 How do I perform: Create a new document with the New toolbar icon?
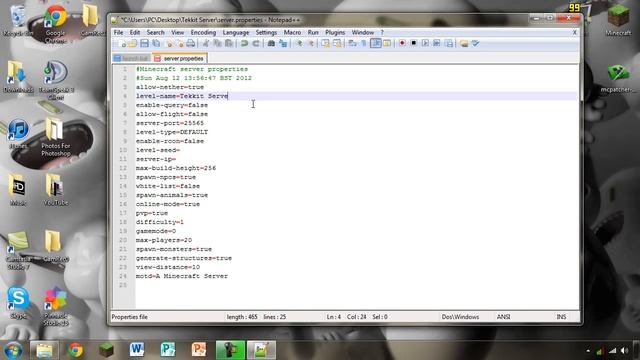(122, 43)
